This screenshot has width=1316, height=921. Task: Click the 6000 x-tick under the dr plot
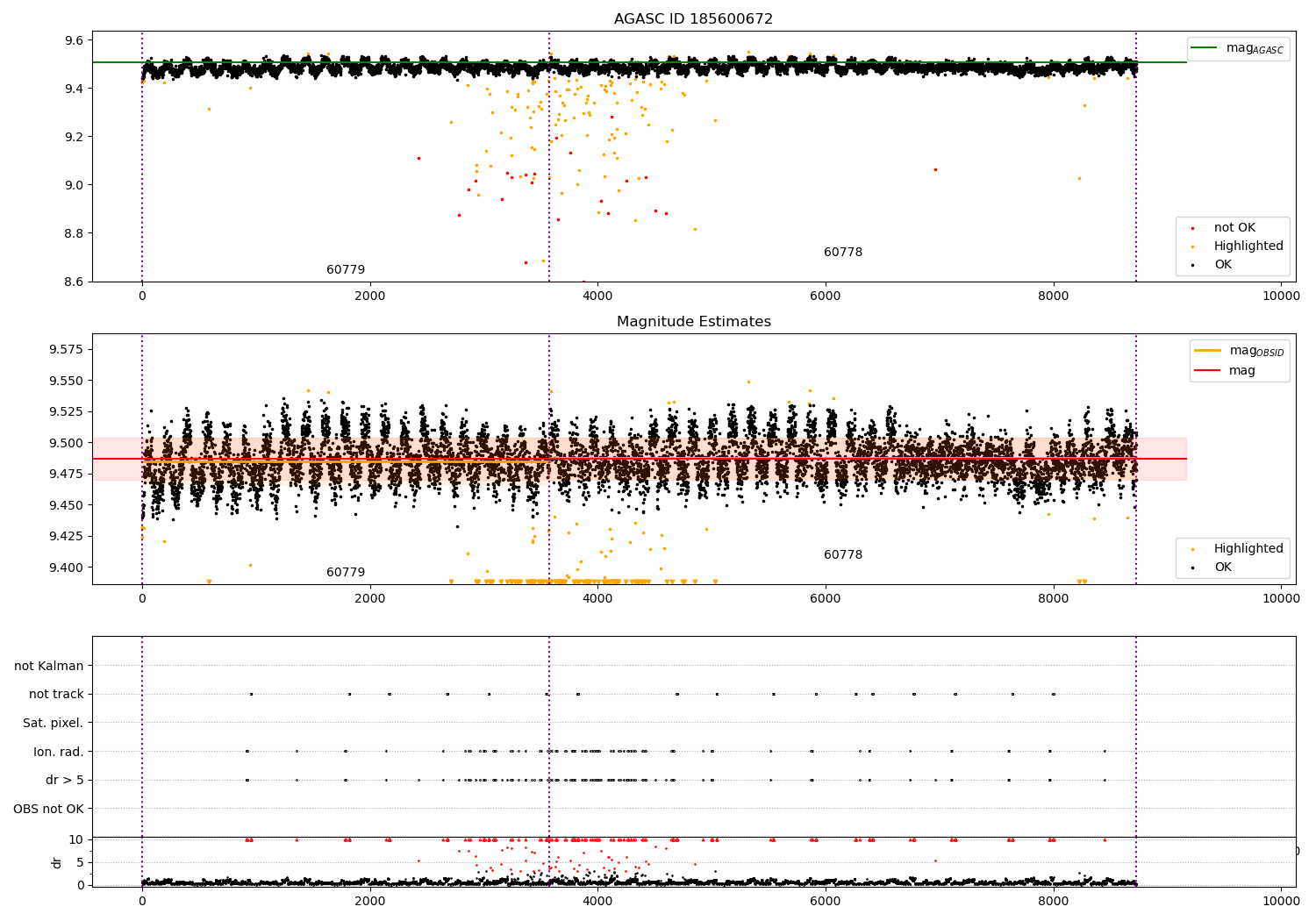coord(826,901)
